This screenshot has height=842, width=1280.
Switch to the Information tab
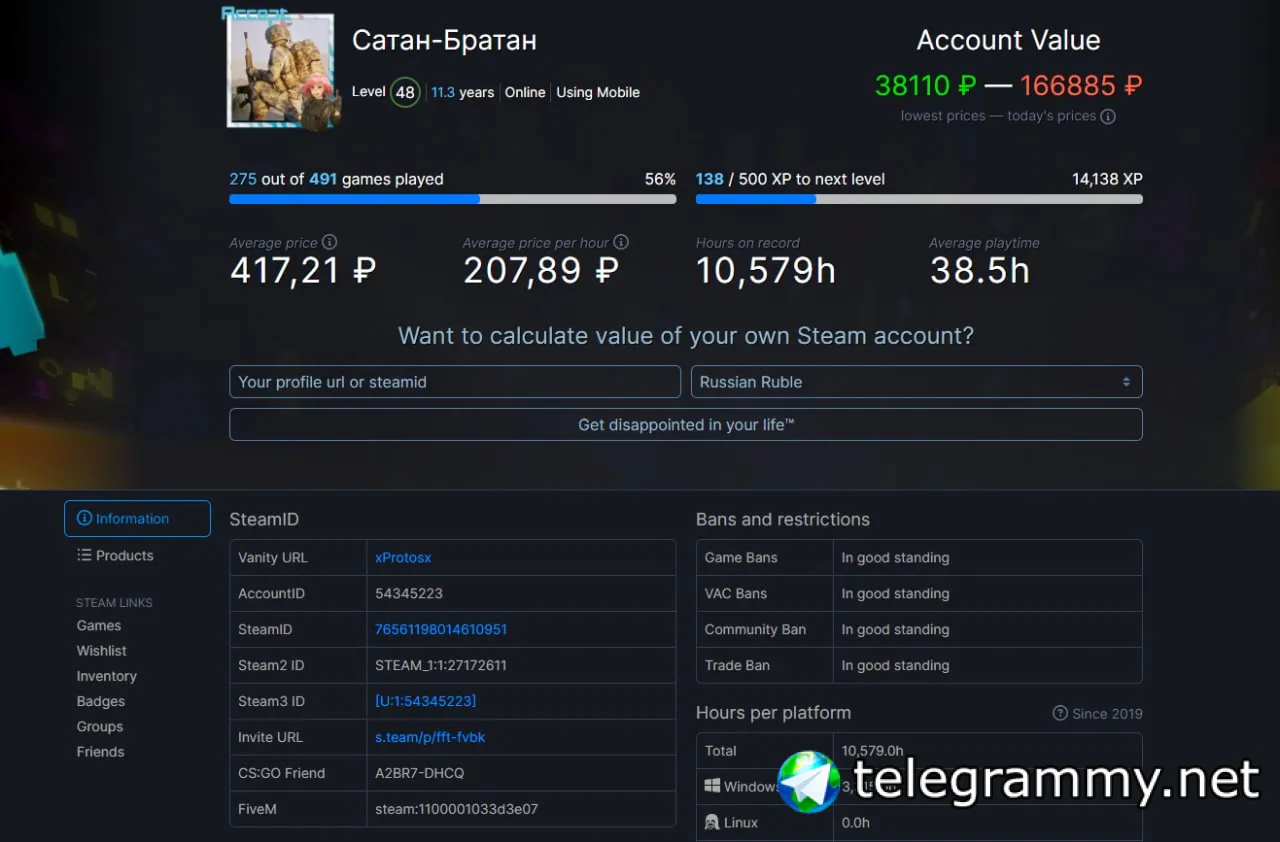(x=138, y=519)
